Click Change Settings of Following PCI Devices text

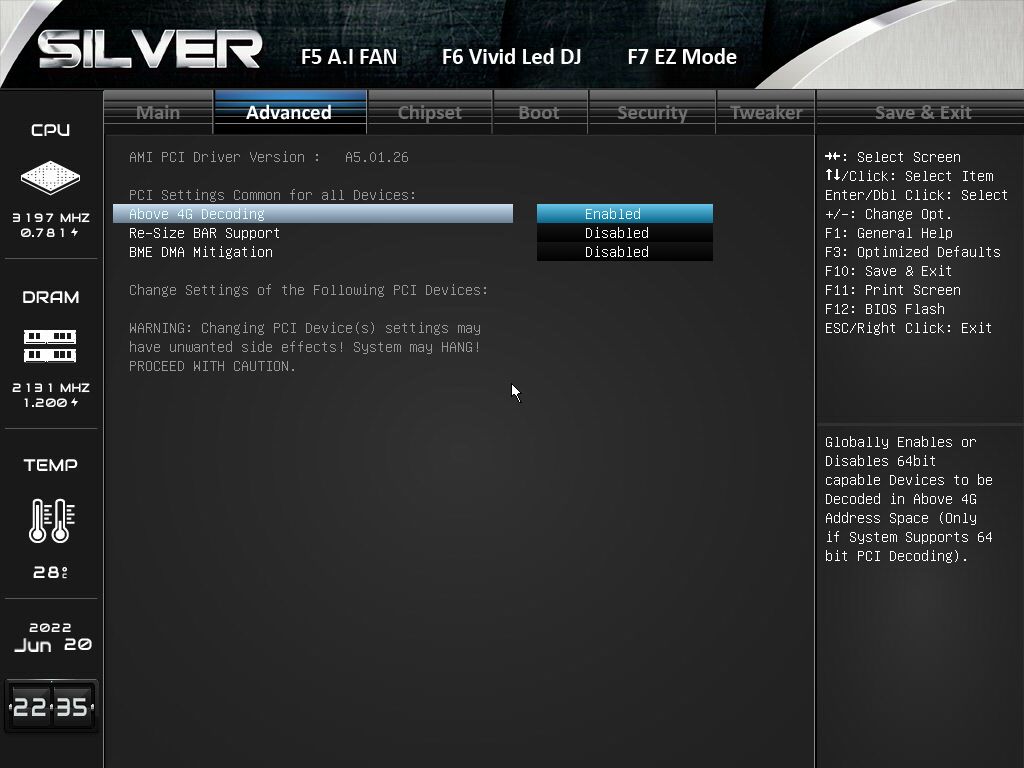[x=308, y=289]
